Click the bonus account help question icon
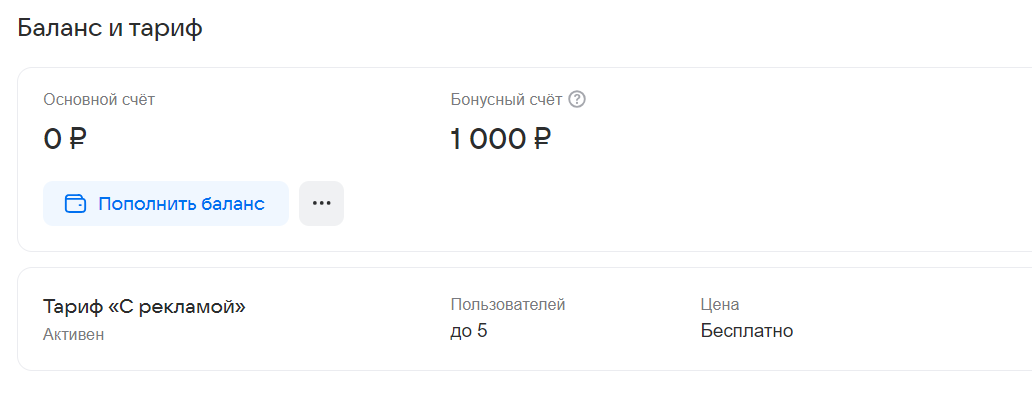Image resolution: width=1032 pixels, height=405 pixels. [577, 100]
